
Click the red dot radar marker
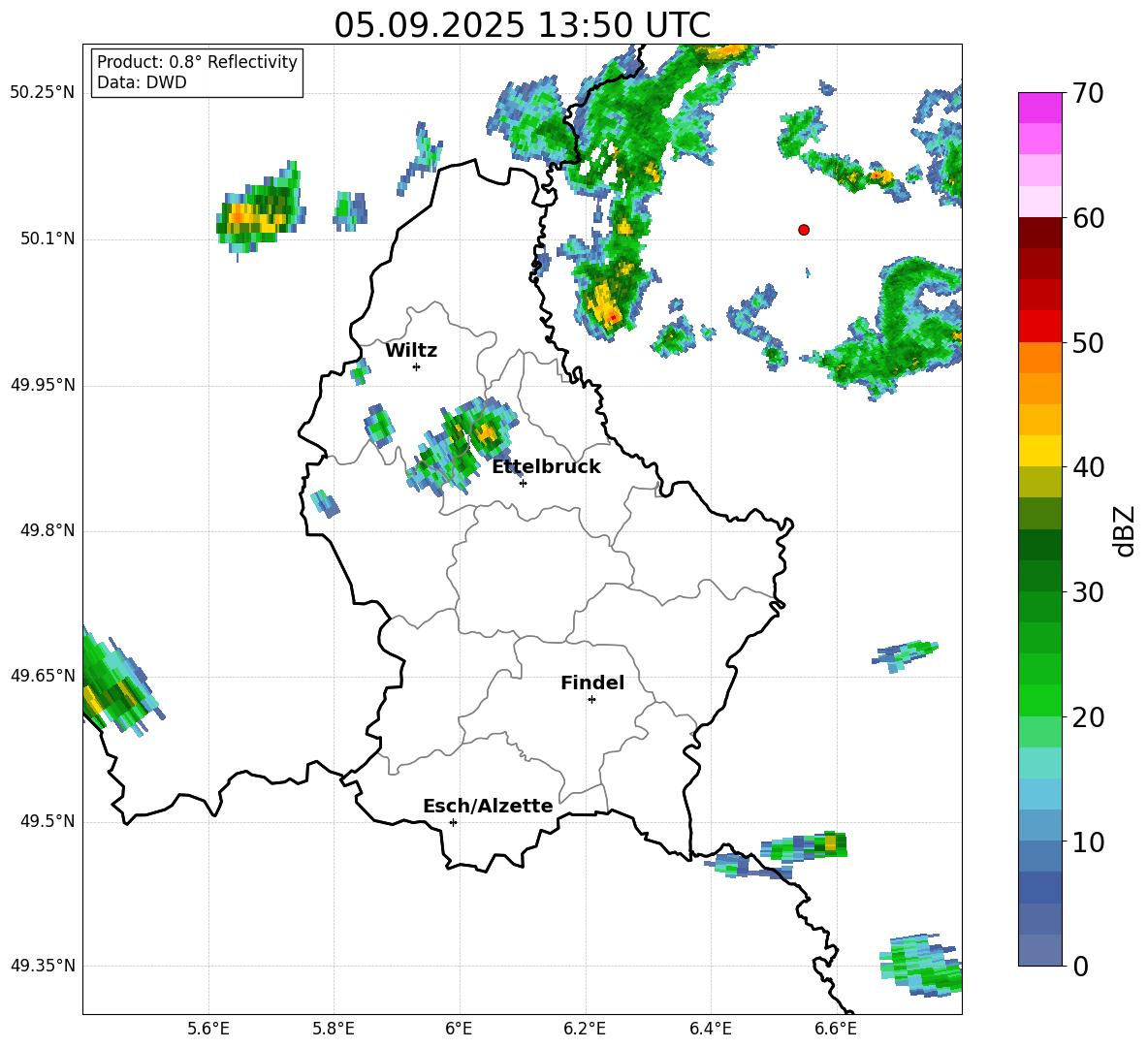coord(804,230)
